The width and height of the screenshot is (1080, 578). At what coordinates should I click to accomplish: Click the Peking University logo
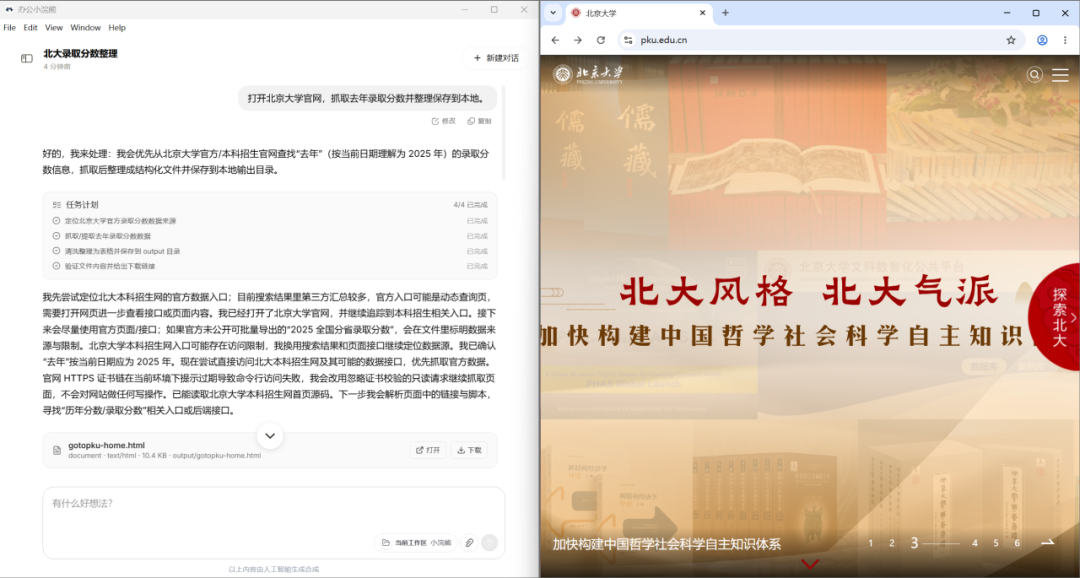coord(588,74)
